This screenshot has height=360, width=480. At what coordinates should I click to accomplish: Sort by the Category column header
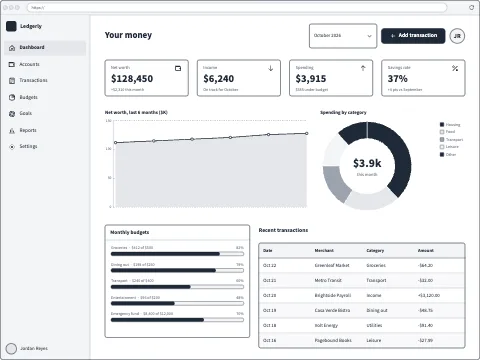click(x=375, y=250)
